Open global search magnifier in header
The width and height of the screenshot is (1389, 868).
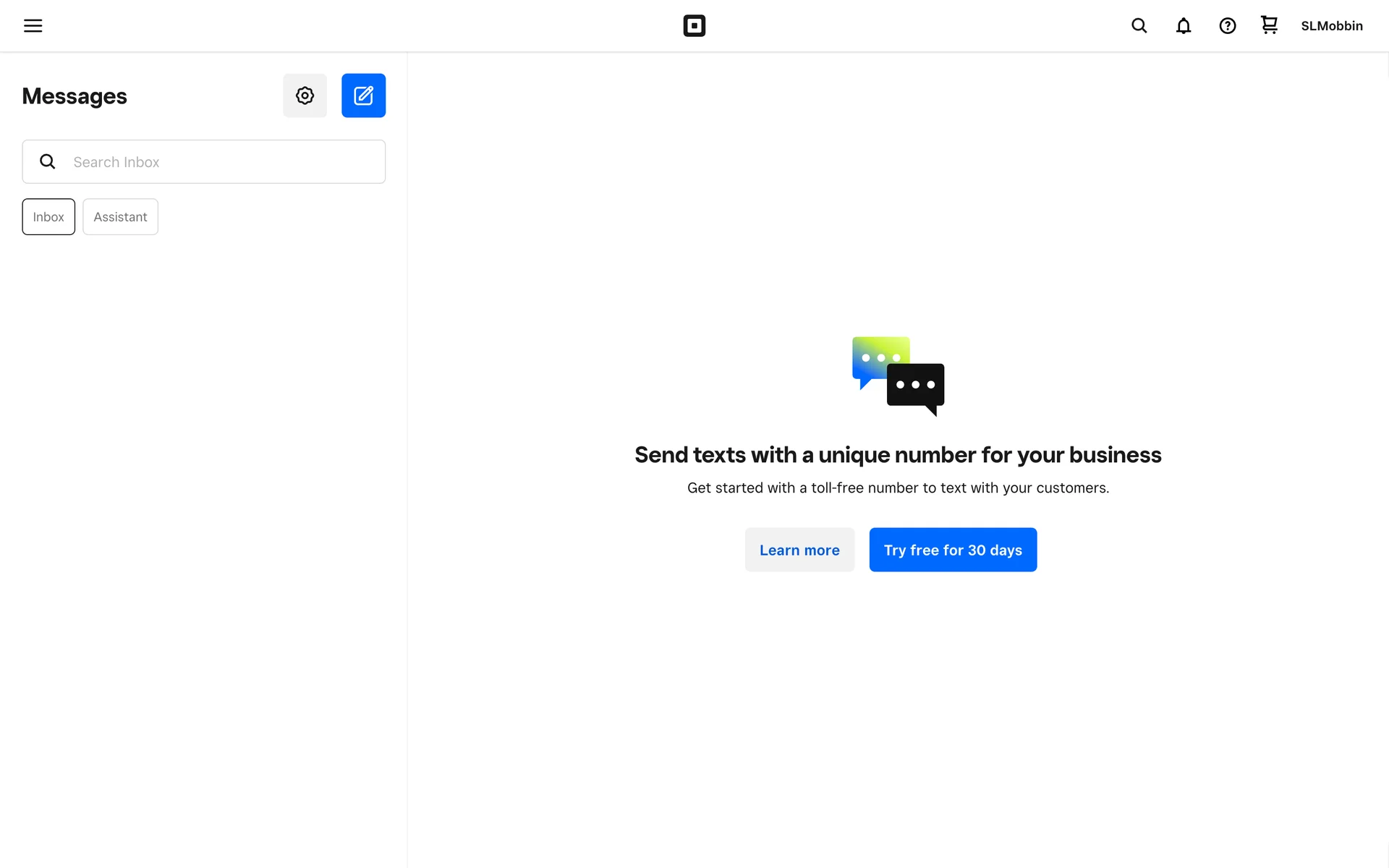pos(1139,26)
